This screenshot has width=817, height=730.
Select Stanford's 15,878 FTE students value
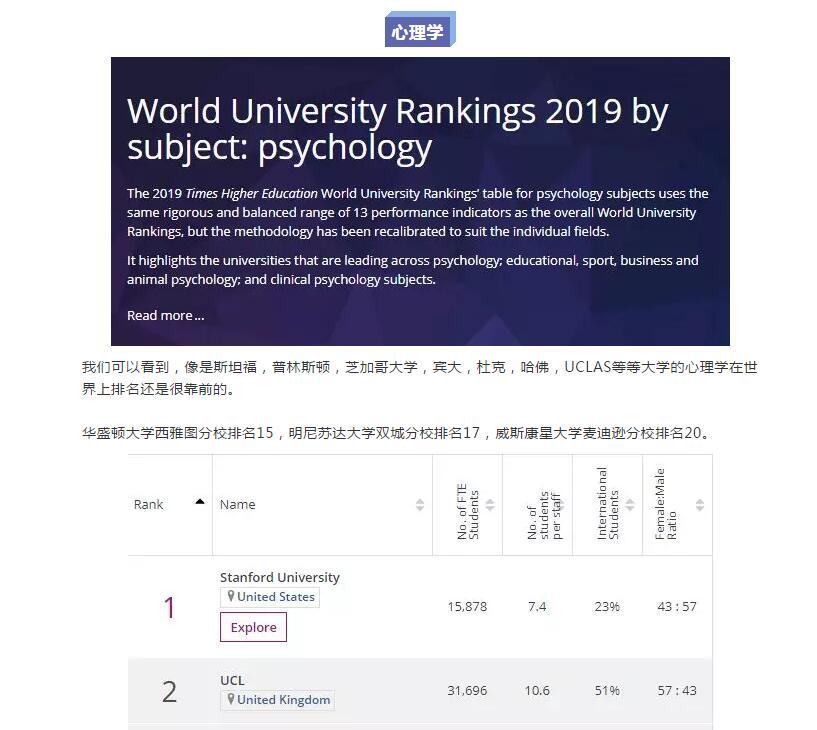click(467, 607)
